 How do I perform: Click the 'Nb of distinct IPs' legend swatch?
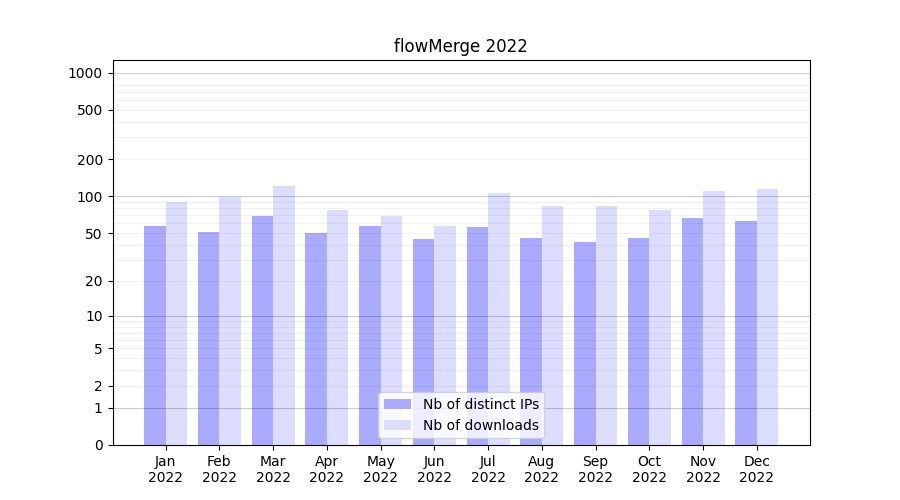(397, 404)
